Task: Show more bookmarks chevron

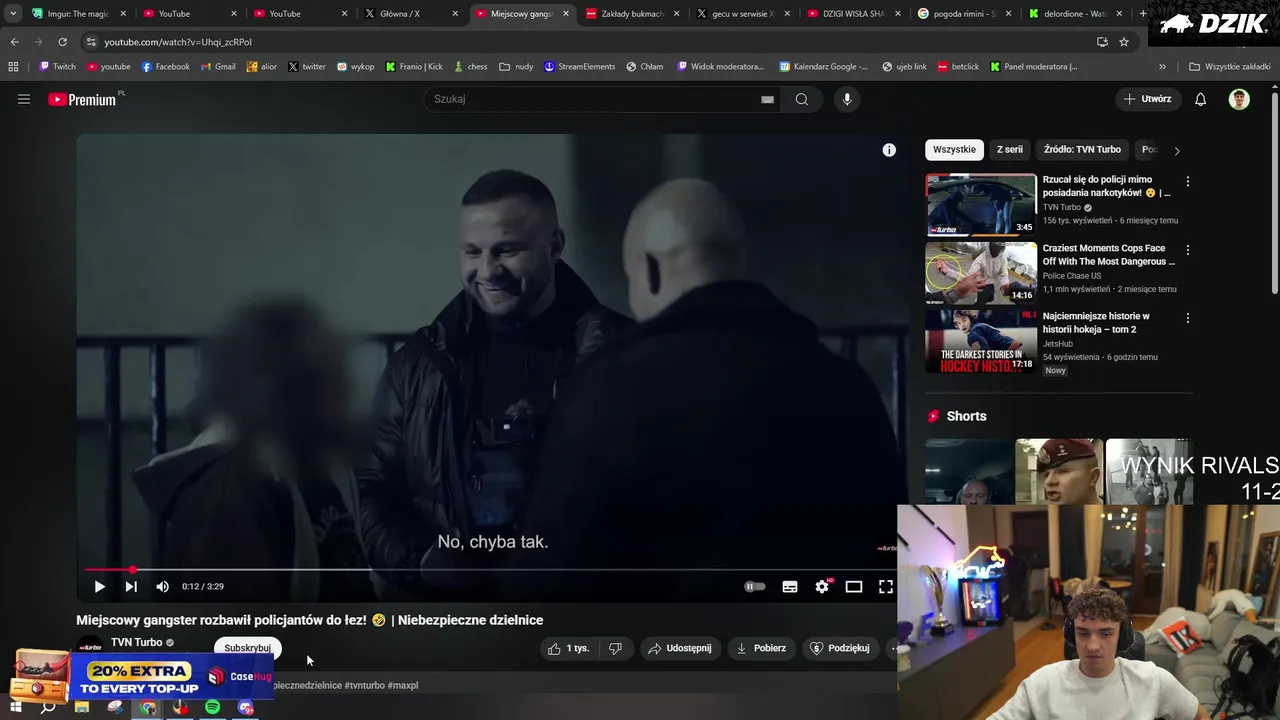Action: 1162,67
